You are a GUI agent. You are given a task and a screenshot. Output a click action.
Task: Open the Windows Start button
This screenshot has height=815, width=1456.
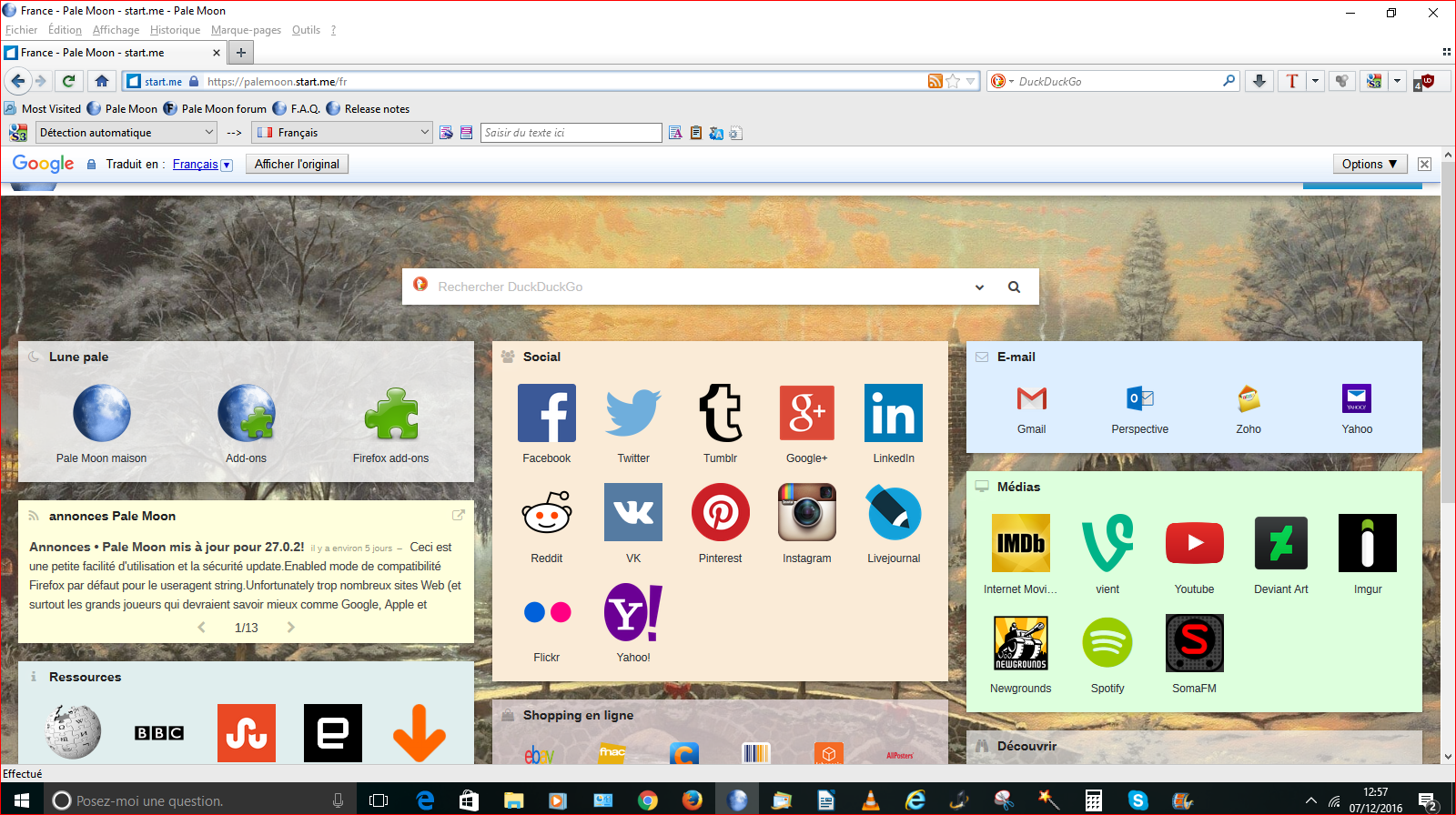[22, 800]
